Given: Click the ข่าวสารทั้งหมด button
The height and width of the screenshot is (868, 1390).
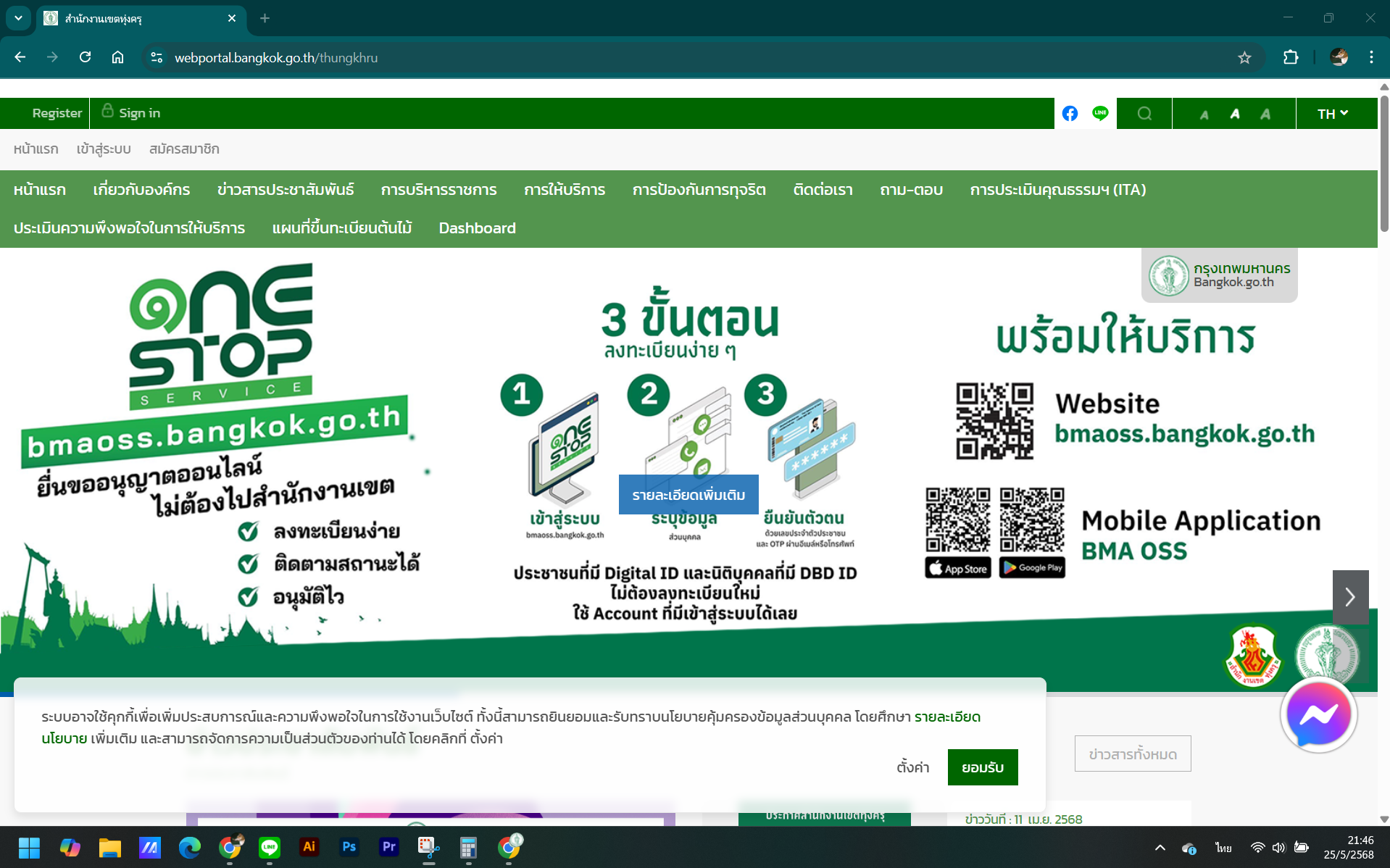Looking at the screenshot, I should 1133,754.
